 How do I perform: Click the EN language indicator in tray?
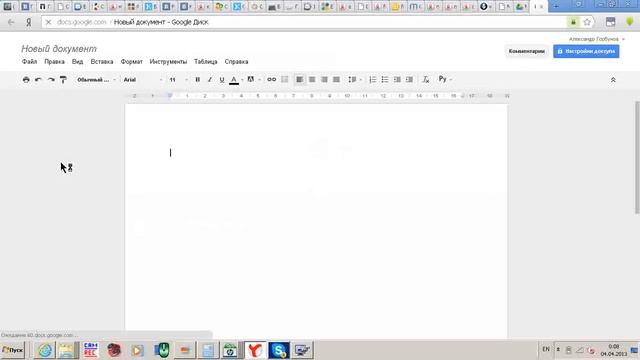click(546, 349)
